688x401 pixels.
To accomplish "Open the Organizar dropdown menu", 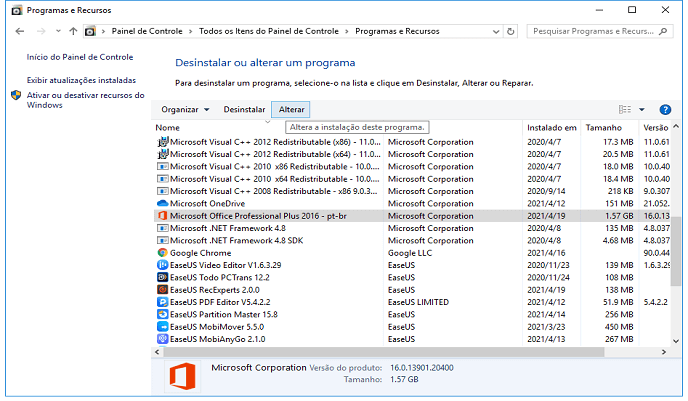I will coord(185,109).
